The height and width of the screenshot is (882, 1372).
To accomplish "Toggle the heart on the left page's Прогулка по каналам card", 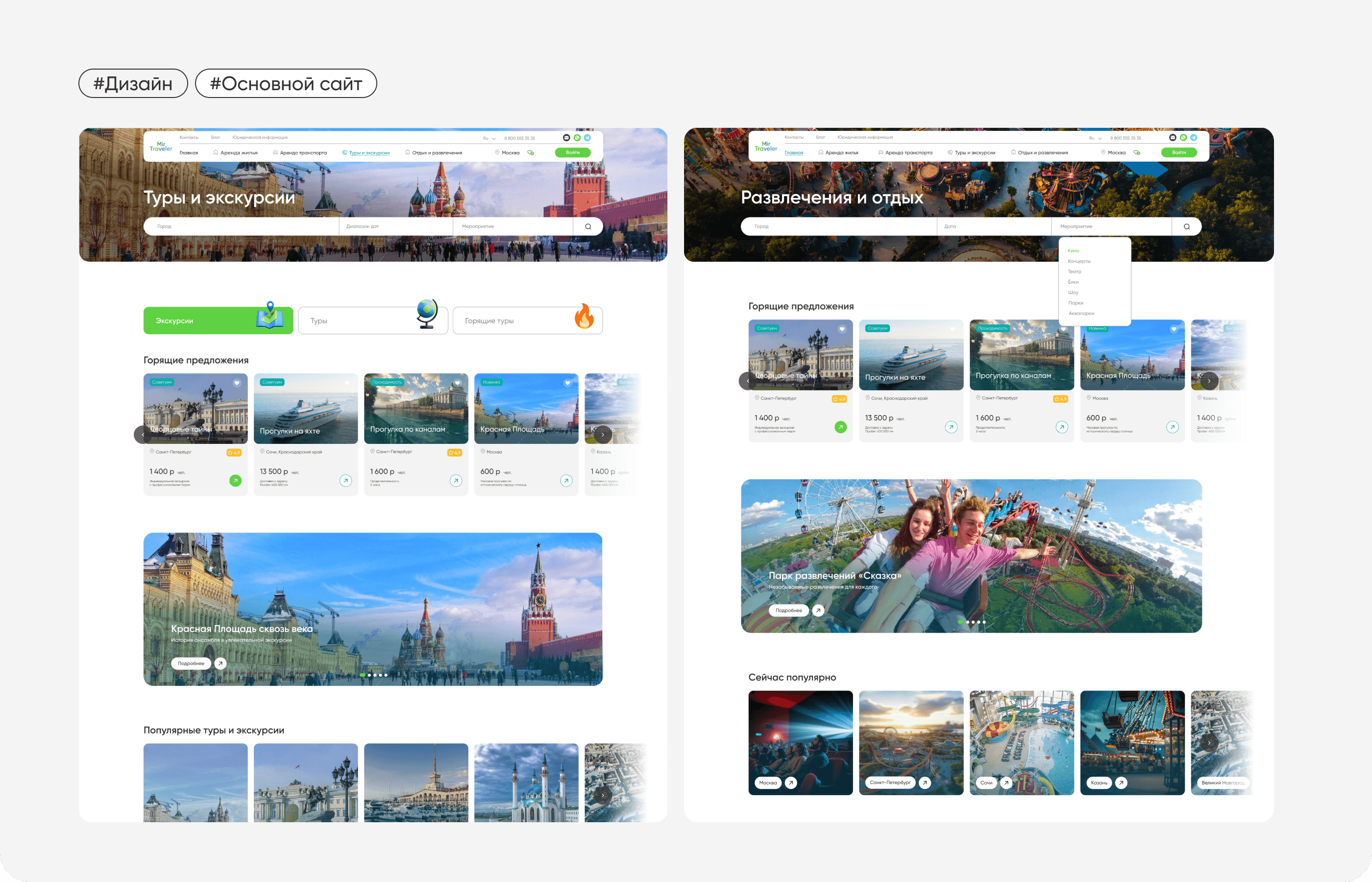I will [x=458, y=383].
